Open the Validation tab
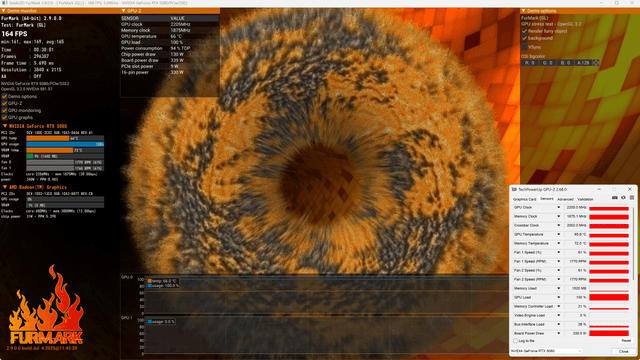640x360 pixels. [585, 199]
